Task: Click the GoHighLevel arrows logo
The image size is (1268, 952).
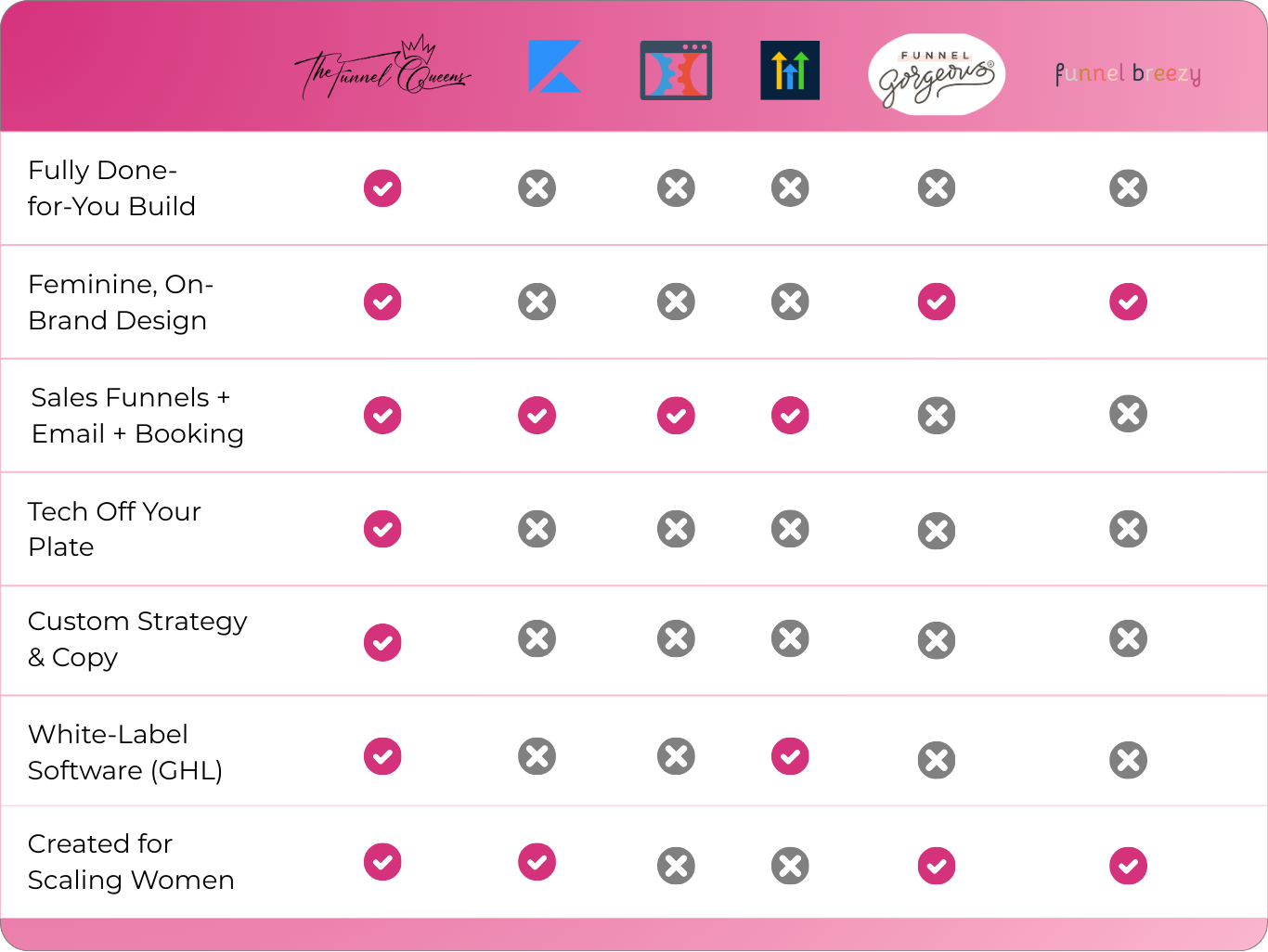Action: point(790,71)
